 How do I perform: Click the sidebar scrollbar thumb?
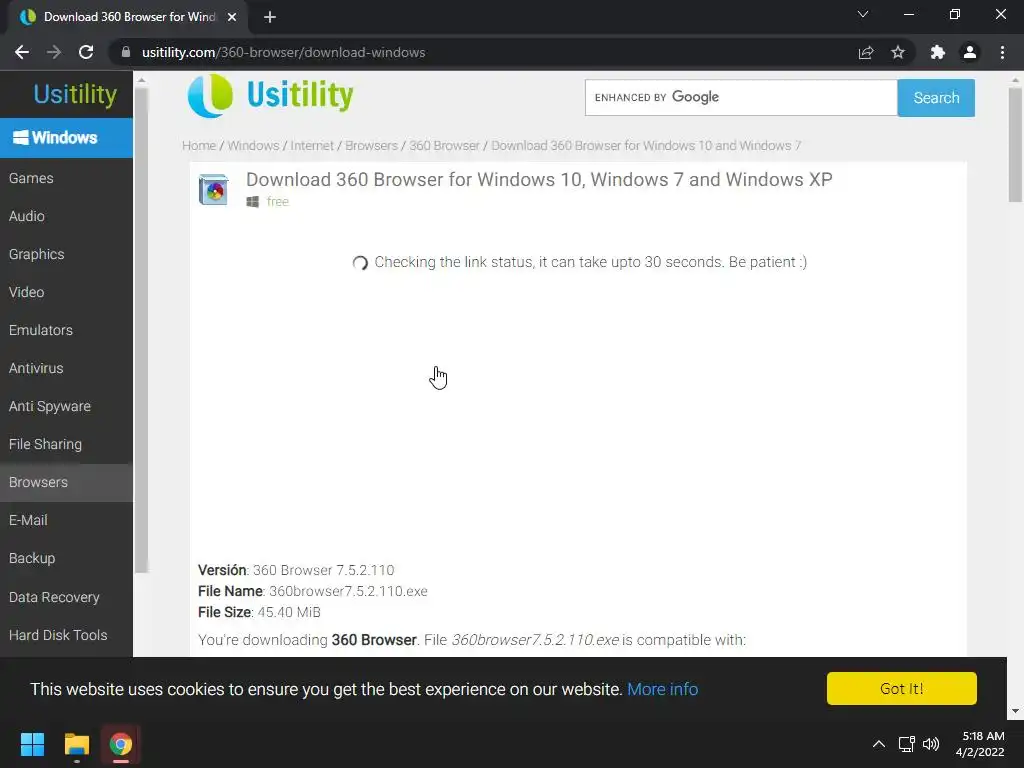[141, 330]
